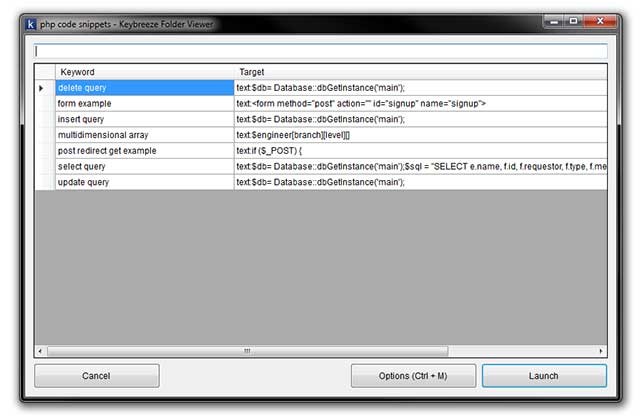Click the Cancel button
Image resolution: width=640 pixels, height=419 pixels.
click(96, 376)
